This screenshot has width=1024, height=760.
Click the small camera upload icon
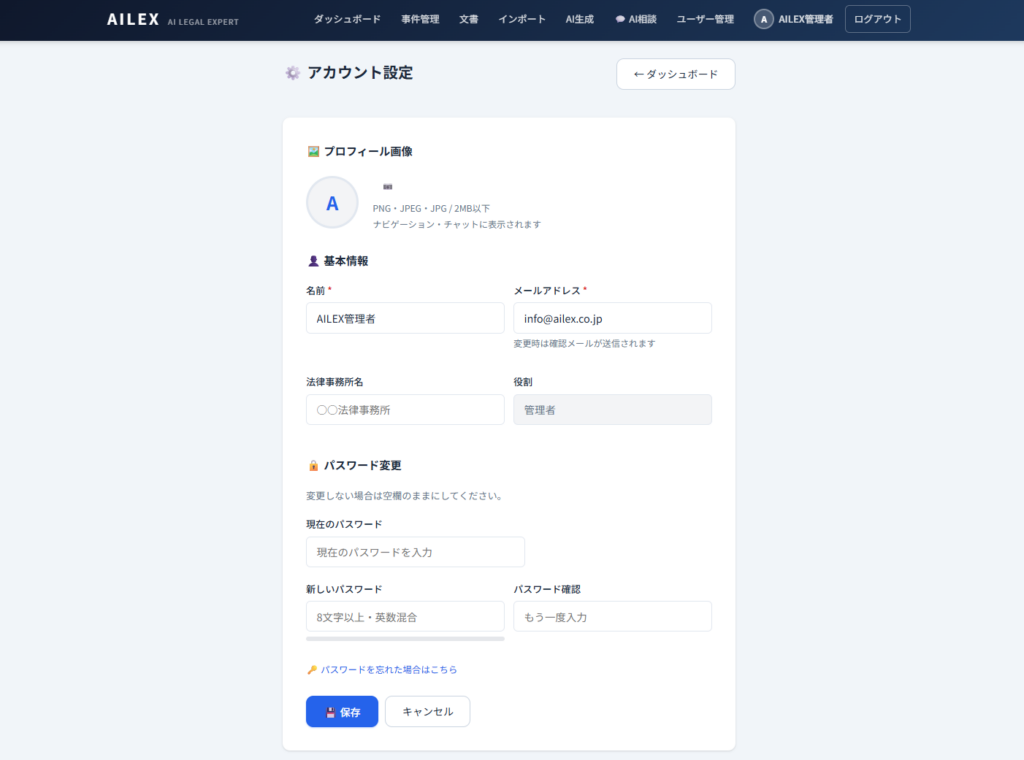coord(388,187)
